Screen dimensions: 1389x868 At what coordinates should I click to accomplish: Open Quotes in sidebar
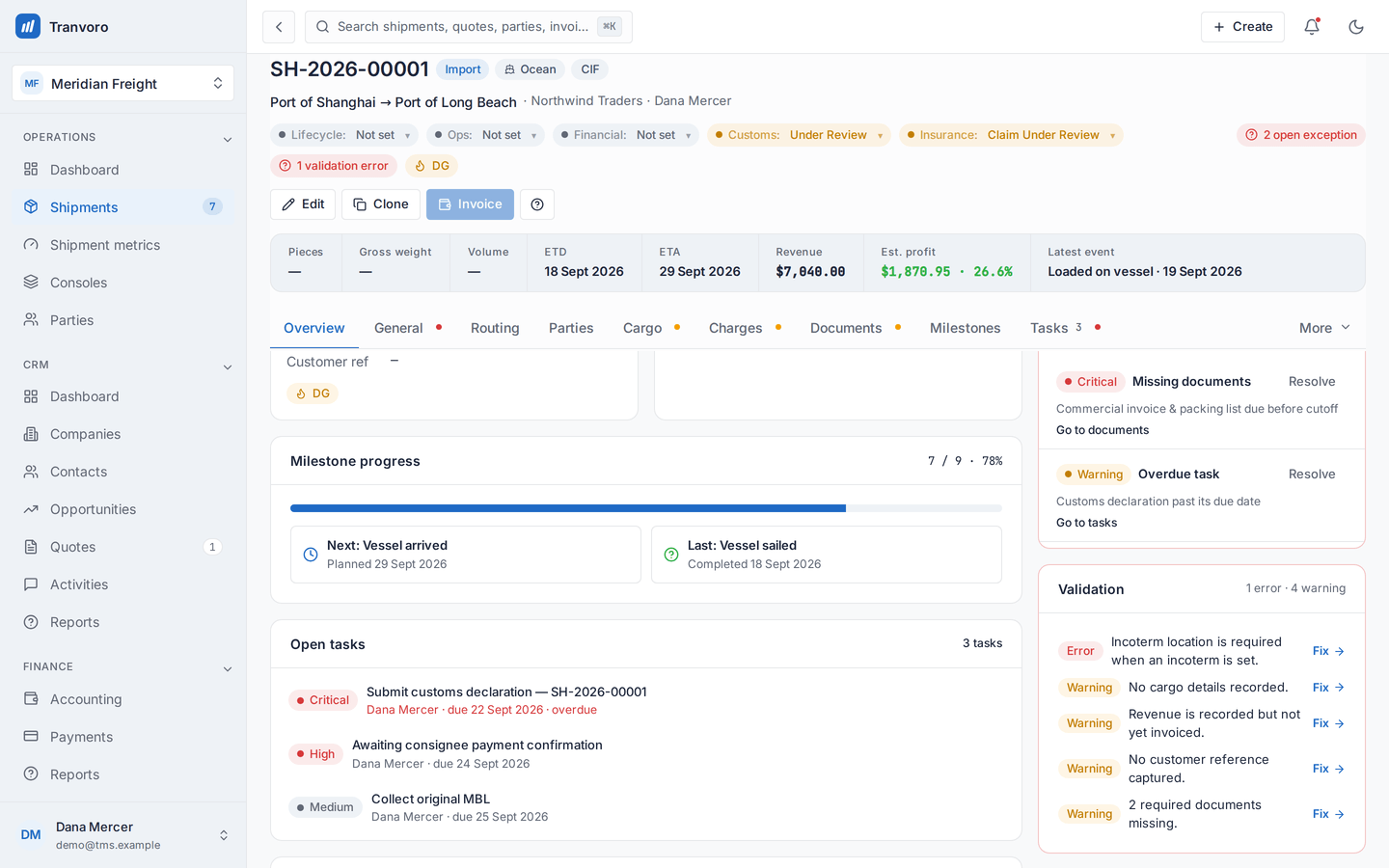click(x=123, y=547)
